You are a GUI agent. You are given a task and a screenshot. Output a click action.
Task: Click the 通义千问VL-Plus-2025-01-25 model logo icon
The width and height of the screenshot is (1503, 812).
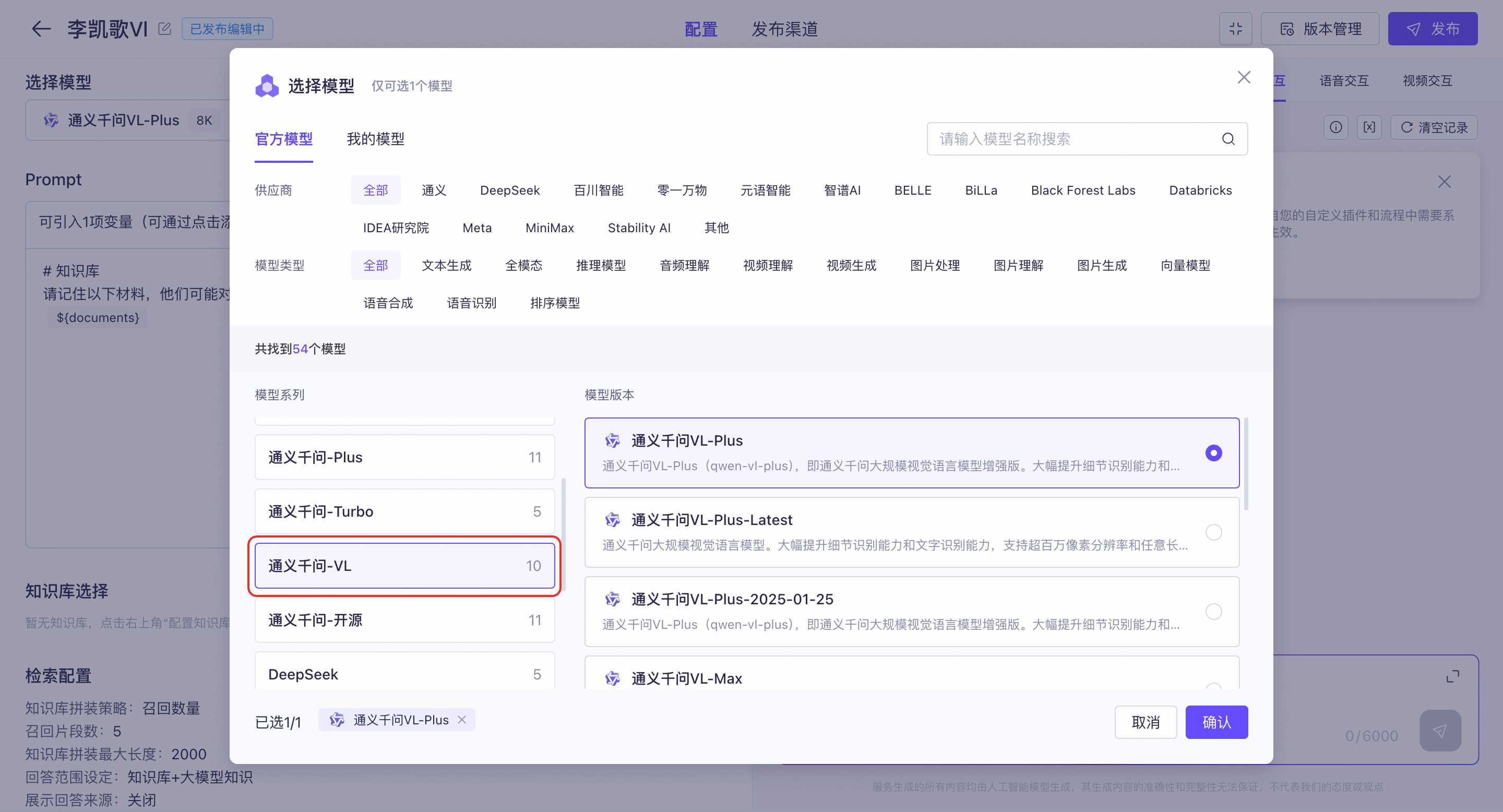pyautogui.click(x=612, y=599)
